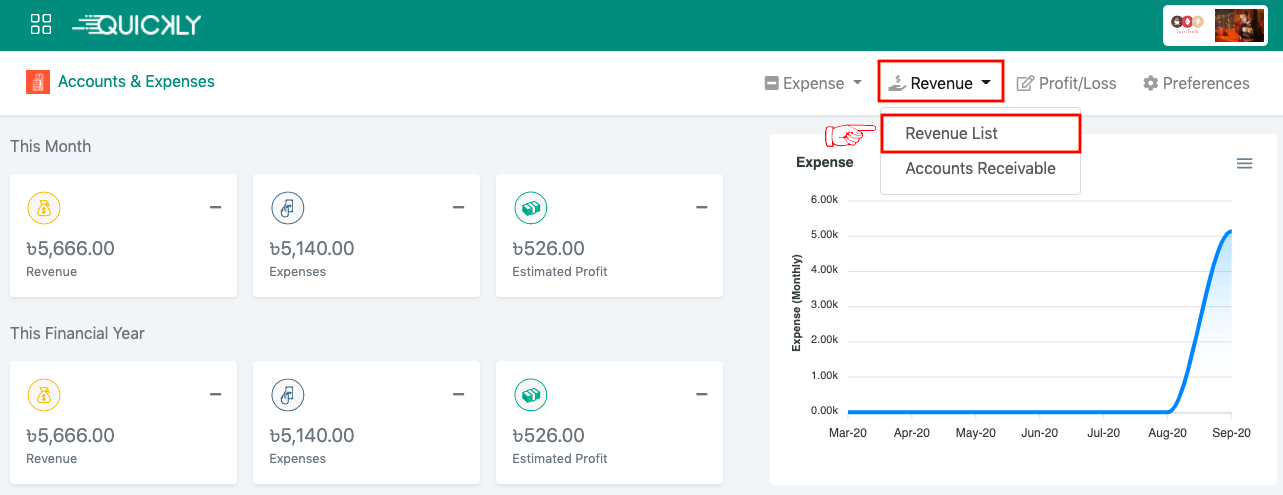Click This Month expenses card icon

[x=287, y=208]
